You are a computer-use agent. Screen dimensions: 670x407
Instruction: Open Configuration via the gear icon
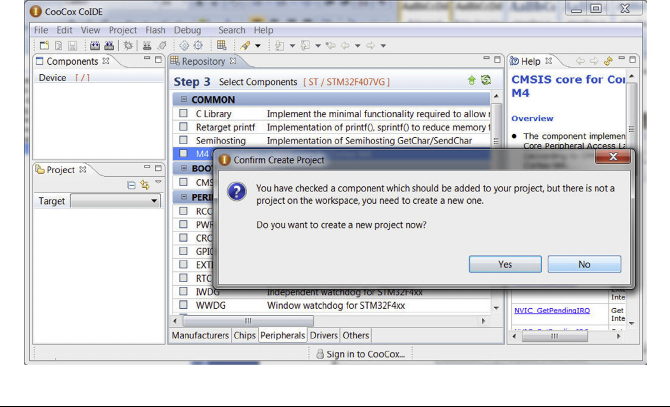(198, 46)
